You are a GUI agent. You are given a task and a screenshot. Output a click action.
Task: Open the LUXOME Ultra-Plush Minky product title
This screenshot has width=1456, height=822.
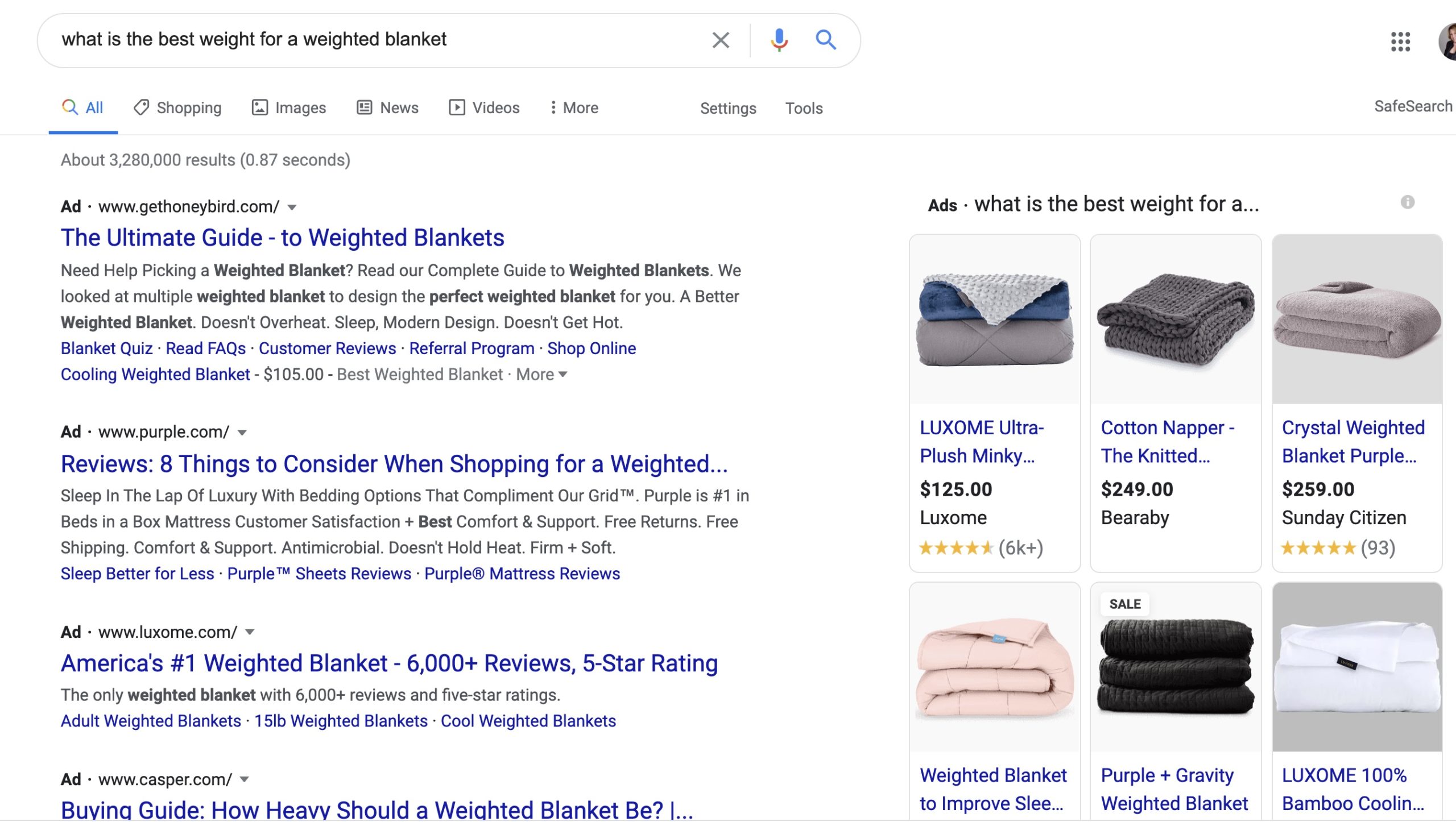[982, 442]
